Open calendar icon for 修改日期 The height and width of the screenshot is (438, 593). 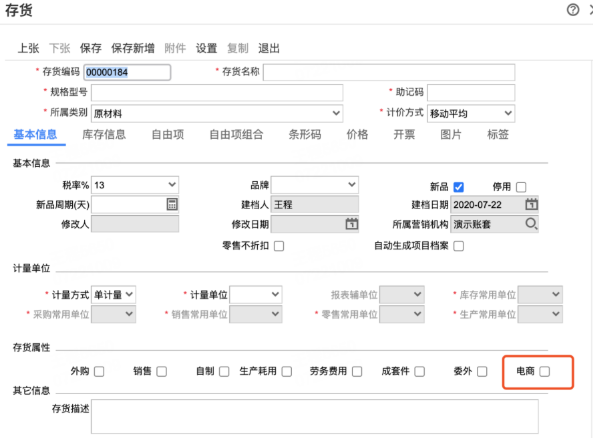[x=352, y=224]
